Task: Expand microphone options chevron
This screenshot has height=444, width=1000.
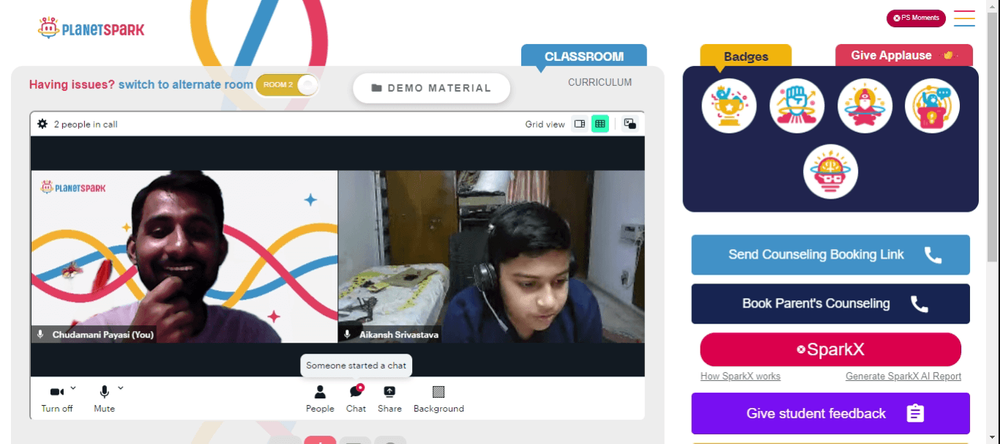Action: [121, 387]
